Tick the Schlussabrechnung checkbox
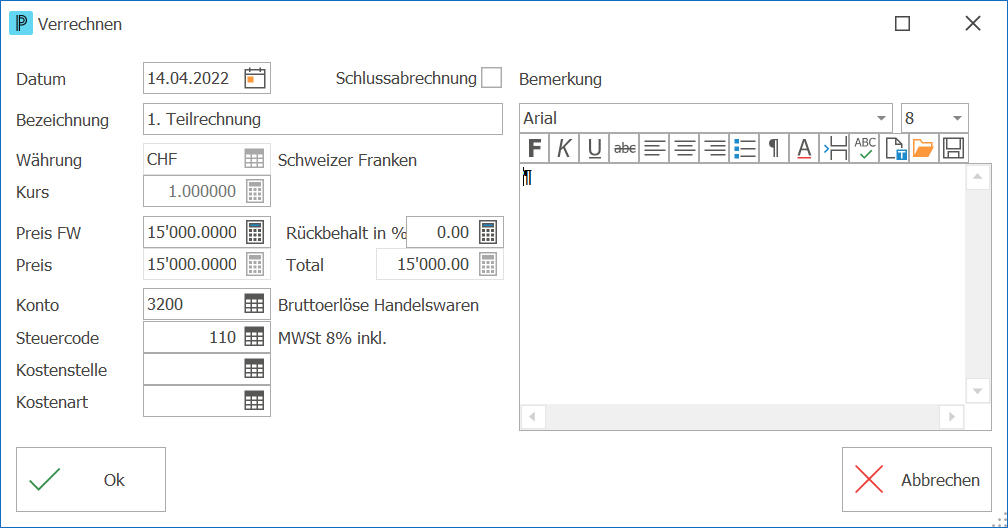 coord(491,78)
